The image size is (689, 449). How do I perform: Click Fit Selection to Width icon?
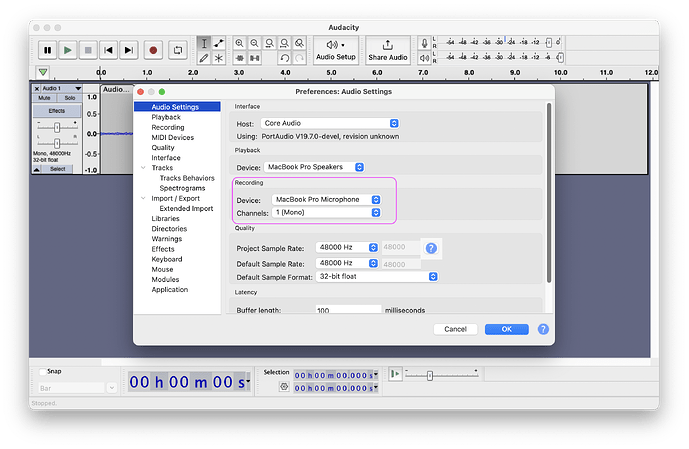point(269,43)
